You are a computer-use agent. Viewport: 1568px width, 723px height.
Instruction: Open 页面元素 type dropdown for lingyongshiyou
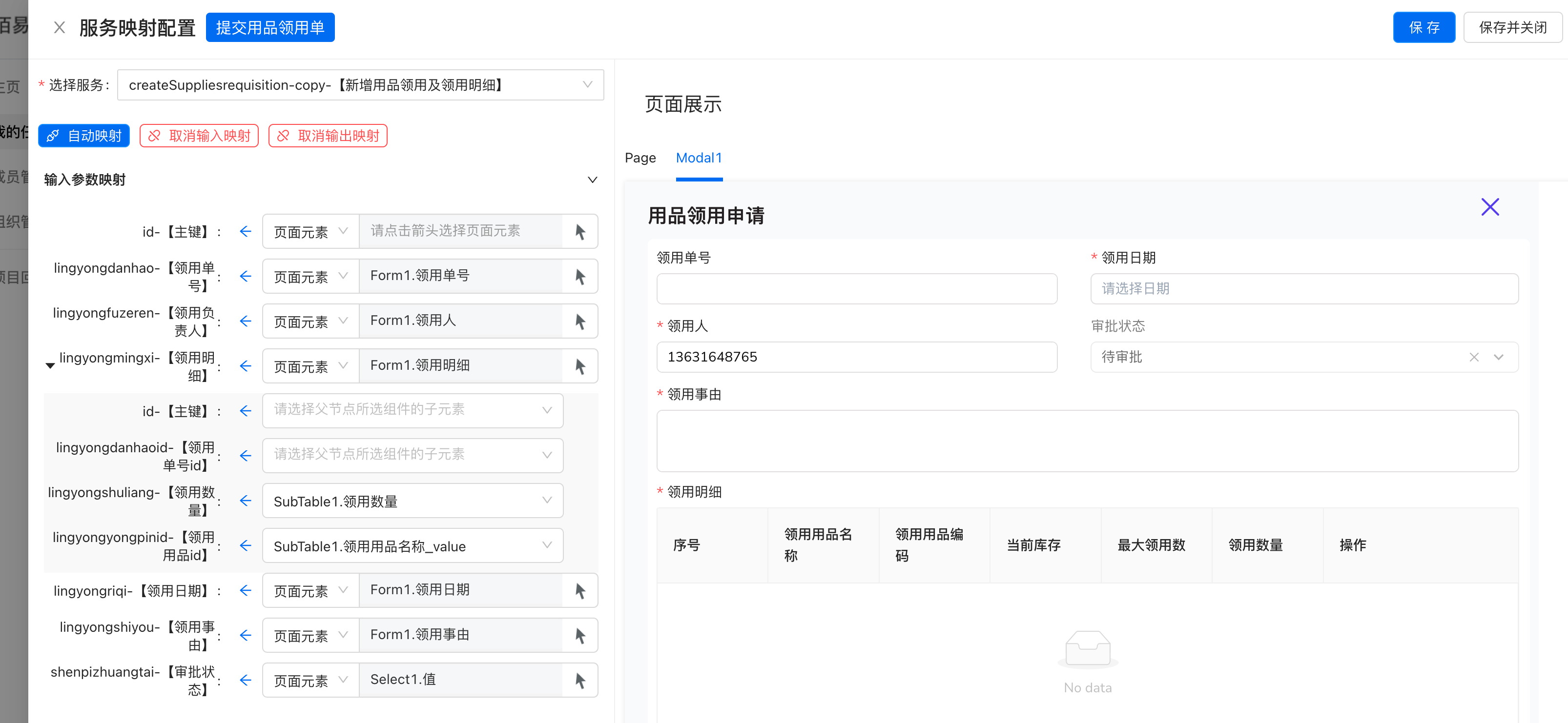(310, 636)
